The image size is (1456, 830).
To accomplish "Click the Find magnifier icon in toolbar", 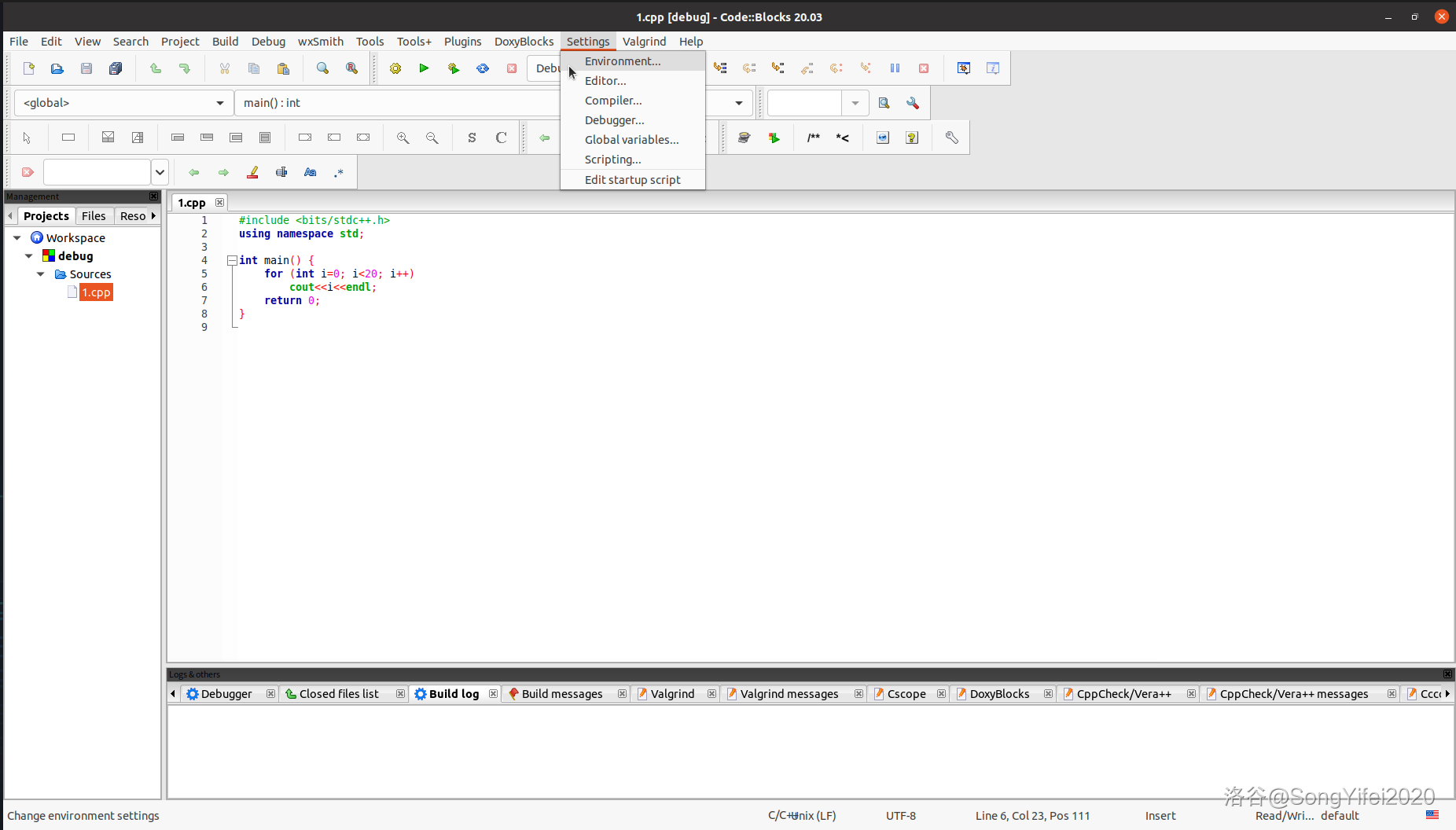I will click(322, 68).
